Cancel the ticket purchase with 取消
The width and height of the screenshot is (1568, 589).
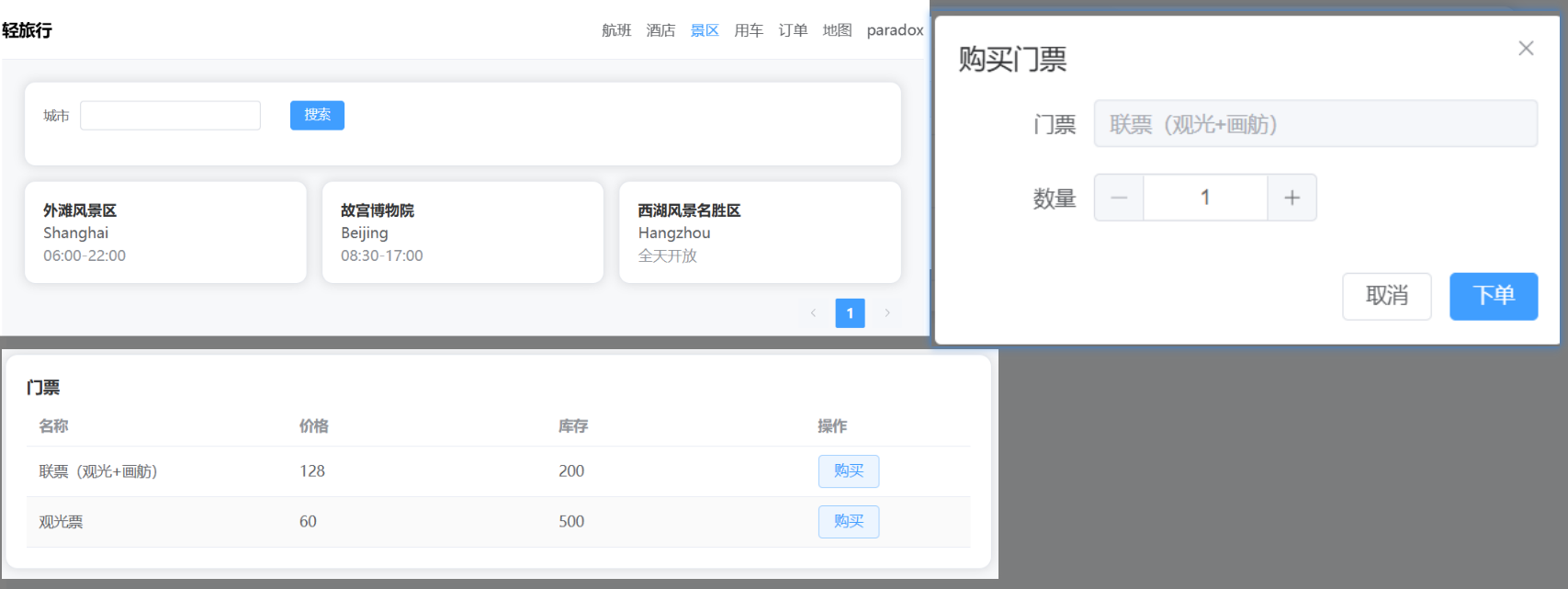click(x=1386, y=296)
